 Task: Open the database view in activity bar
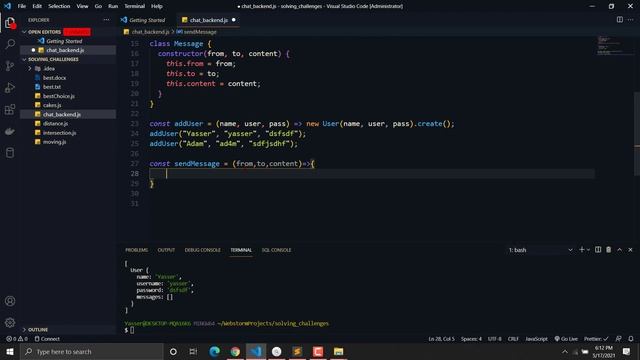pos(10,153)
